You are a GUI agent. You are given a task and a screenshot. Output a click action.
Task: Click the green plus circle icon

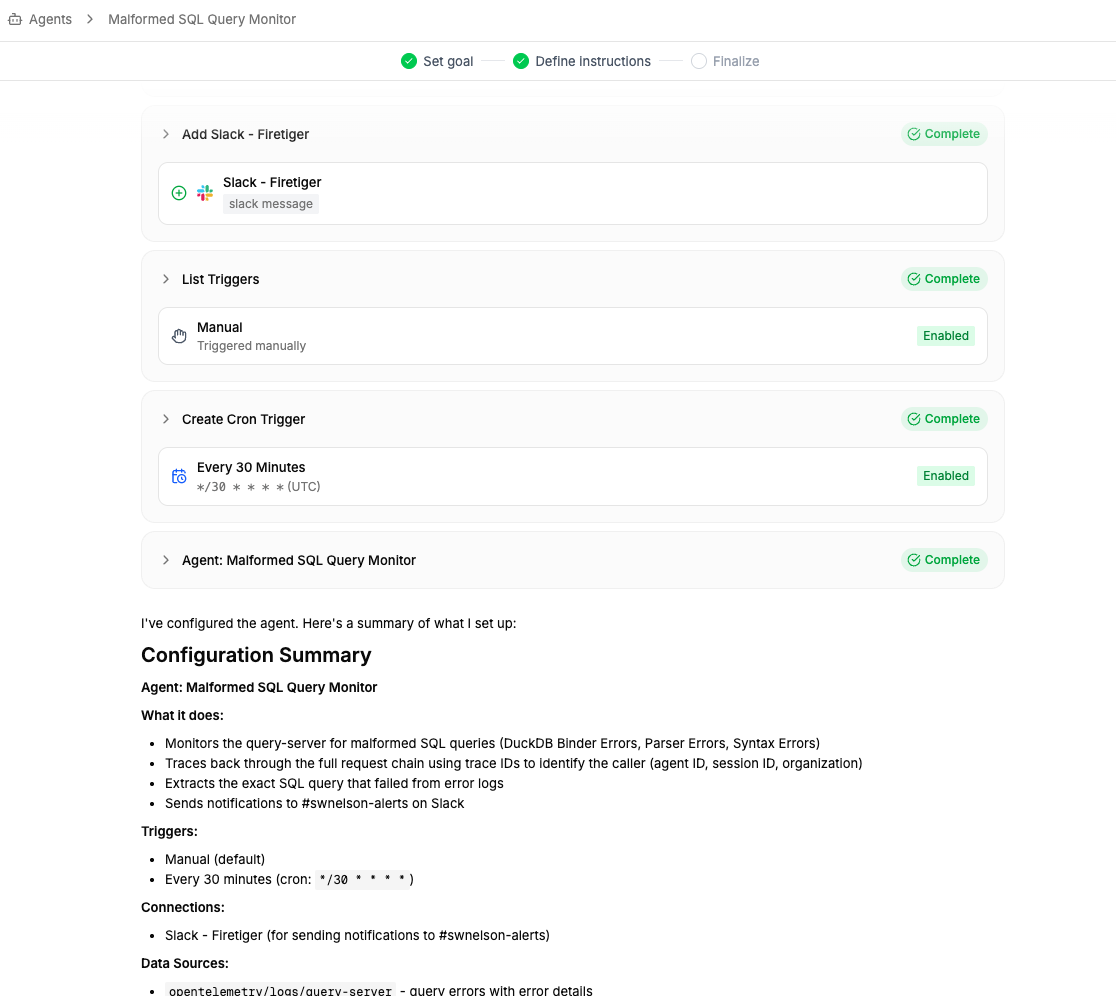point(179,193)
